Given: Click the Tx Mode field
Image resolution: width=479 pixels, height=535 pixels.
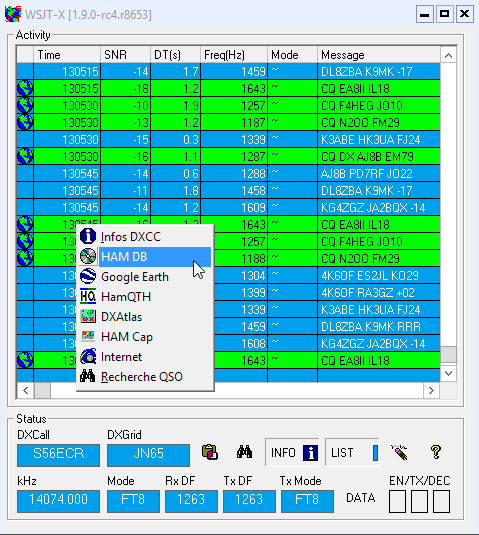Looking at the screenshot, I should [307, 501].
